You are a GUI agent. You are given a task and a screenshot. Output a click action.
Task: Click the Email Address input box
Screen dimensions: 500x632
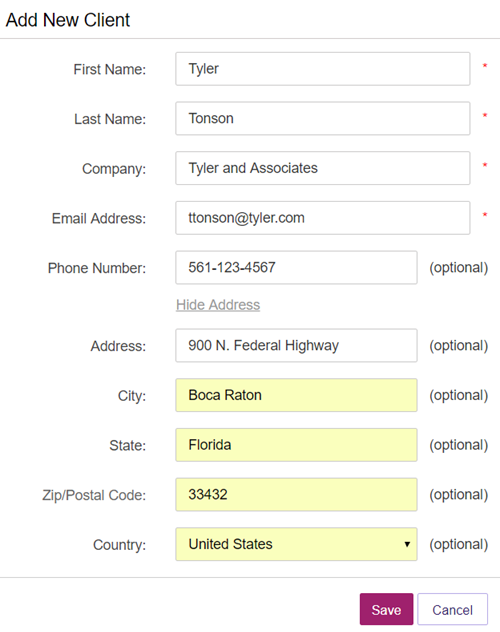323,218
